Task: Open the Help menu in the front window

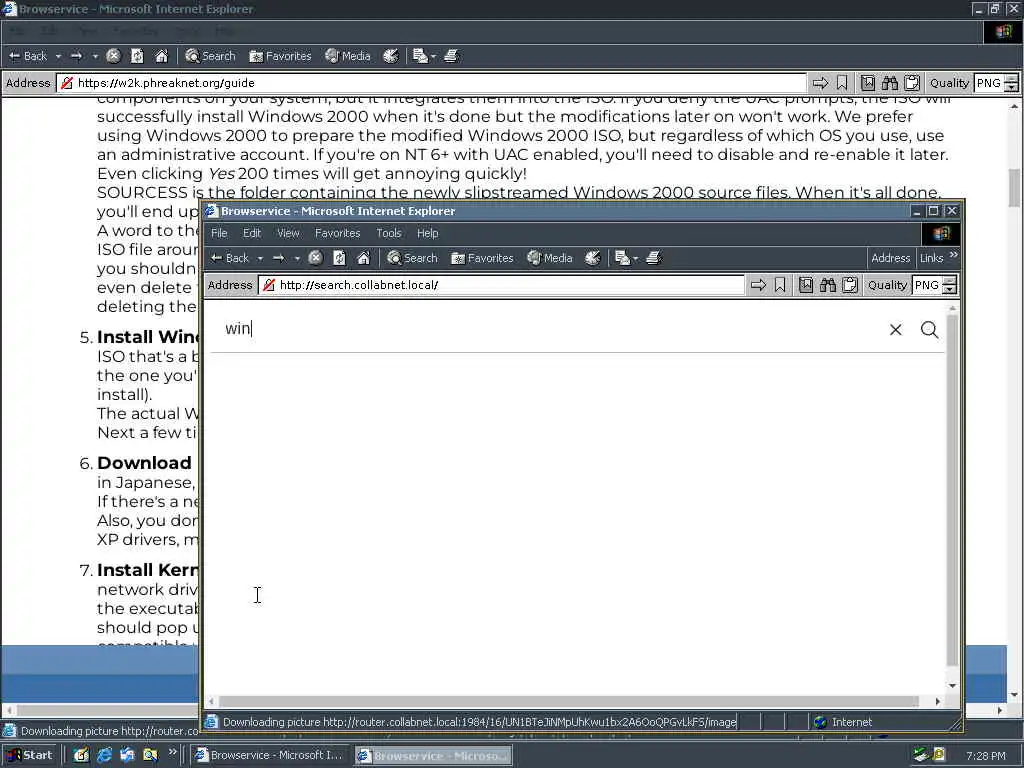Action: (428, 233)
